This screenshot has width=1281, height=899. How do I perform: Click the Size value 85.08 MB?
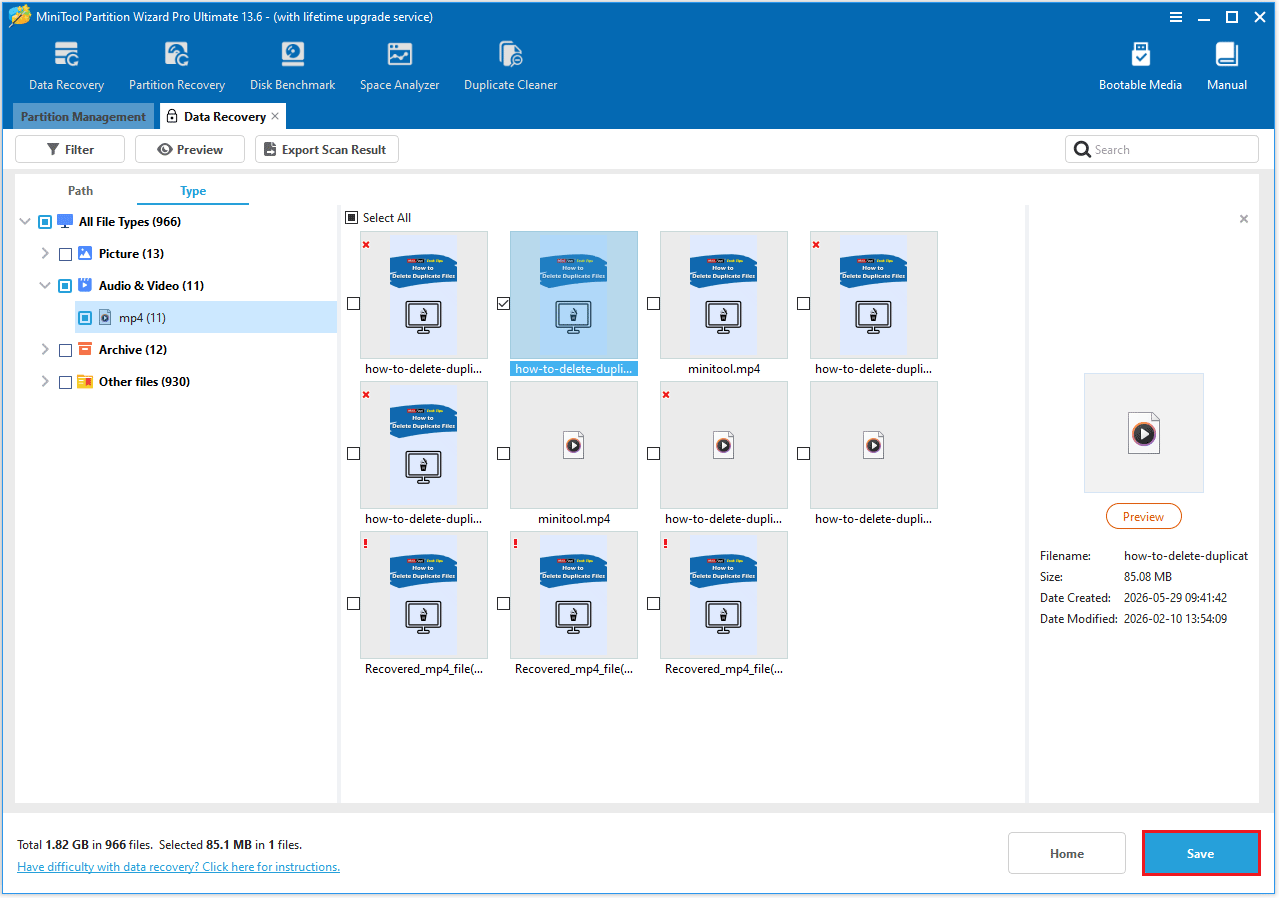[1150, 577]
